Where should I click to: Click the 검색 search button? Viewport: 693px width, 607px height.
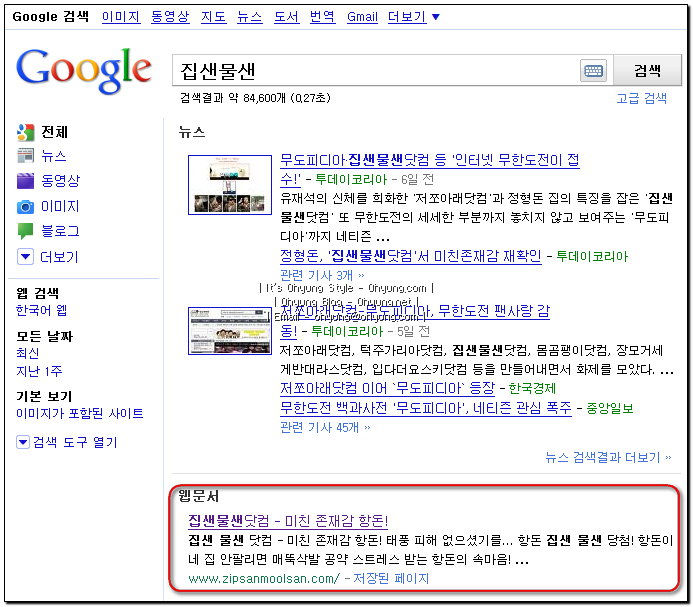[x=647, y=70]
